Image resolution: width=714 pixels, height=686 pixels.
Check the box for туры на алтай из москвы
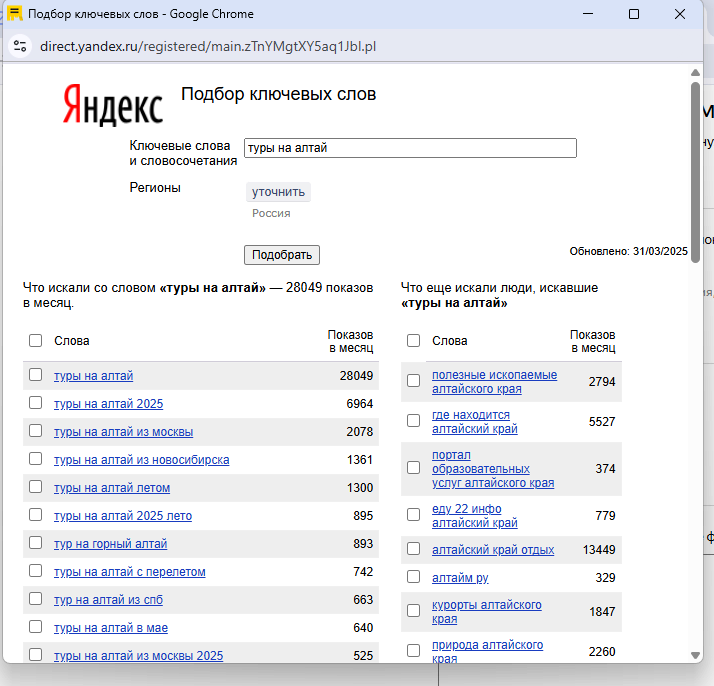[x=36, y=431]
